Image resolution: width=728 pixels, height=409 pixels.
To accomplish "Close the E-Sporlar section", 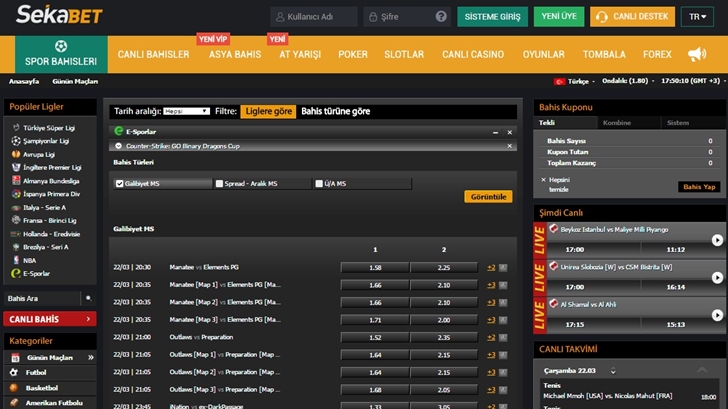I will pyautogui.click(x=510, y=132).
